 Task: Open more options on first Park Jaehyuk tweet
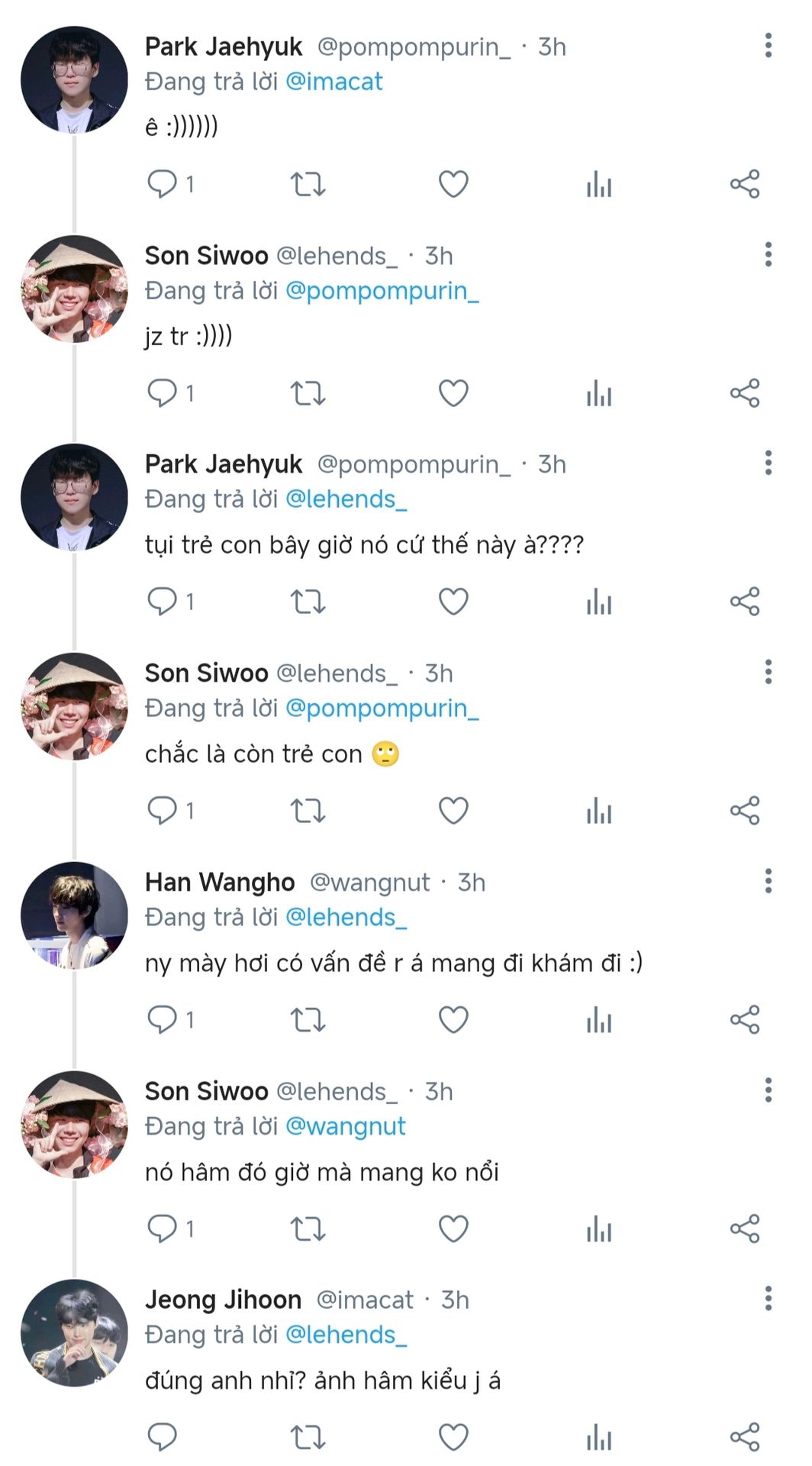(x=768, y=46)
